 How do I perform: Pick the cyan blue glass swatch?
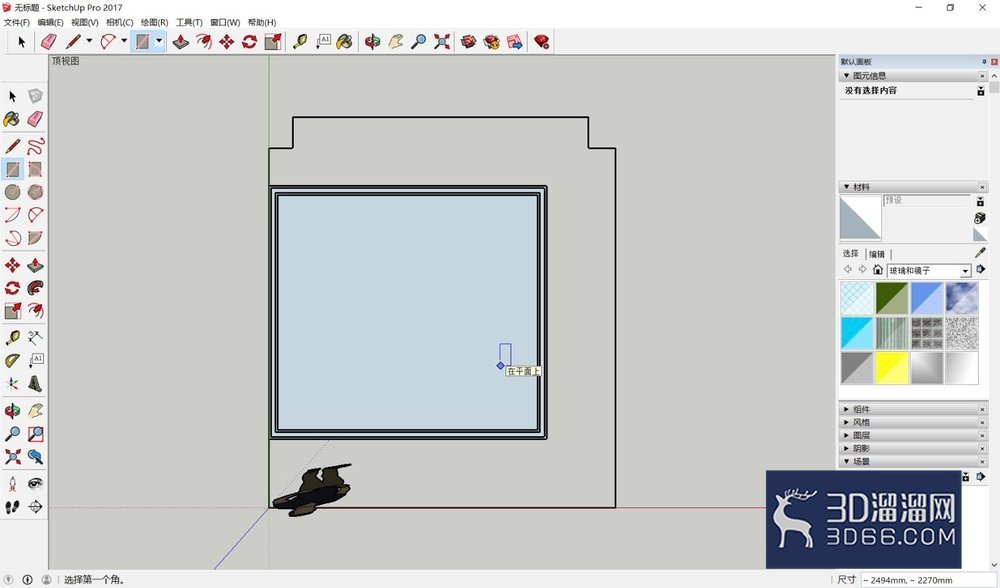[x=857, y=334]
